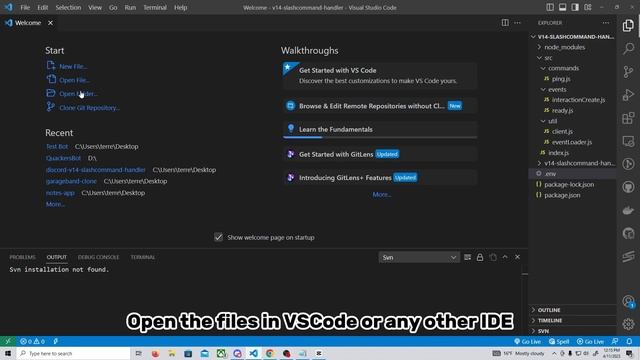The height and width of the screenshot is (360, 640).
Task: Click the Clone Git Repository link
Action: (89, 108)
